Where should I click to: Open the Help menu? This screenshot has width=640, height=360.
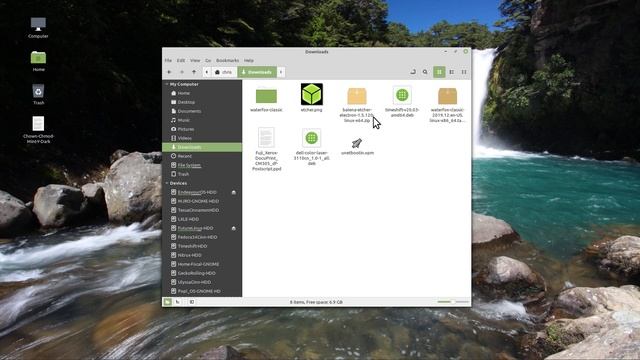(x=249, y=60)
